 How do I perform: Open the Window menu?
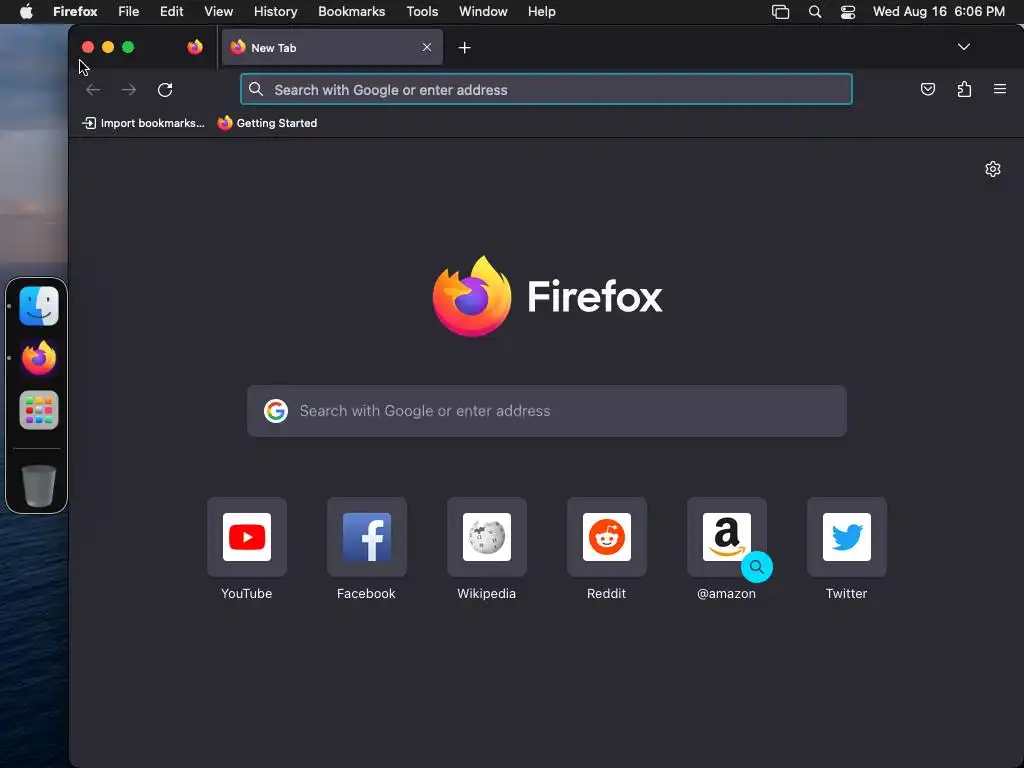[x=483, y=12]
